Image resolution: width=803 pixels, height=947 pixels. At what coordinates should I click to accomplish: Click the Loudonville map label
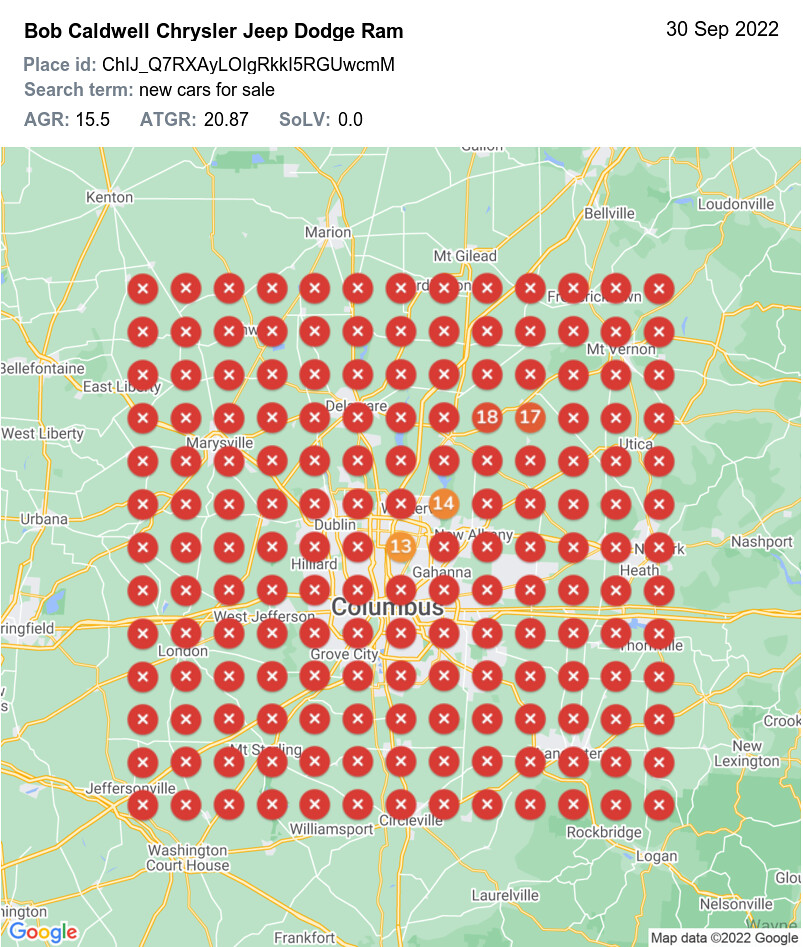736,204
